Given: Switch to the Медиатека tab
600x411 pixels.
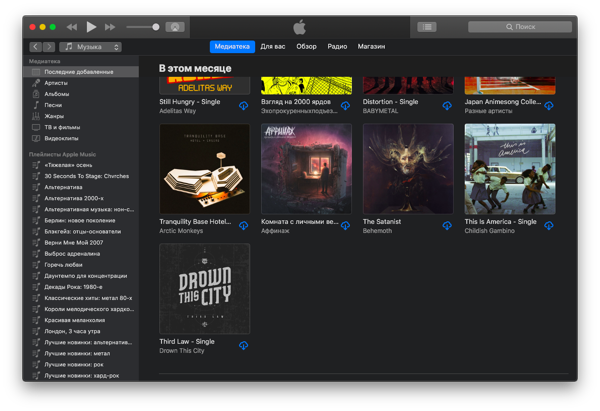Looking at the screenshot, I should point(232,46).
